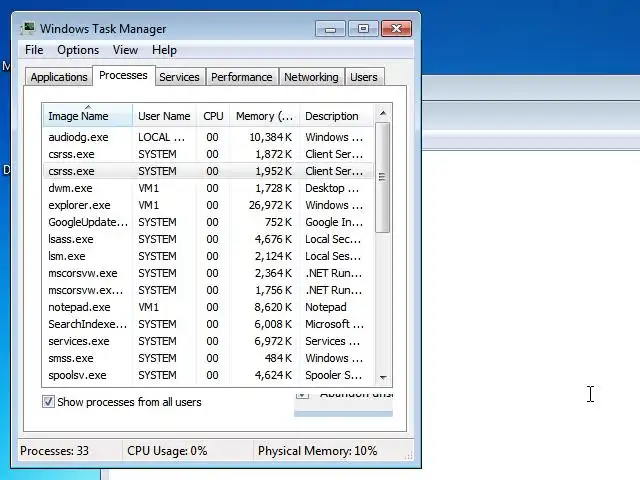
Task: Click Physical Memory: 10% status entry
Action: 317,451
